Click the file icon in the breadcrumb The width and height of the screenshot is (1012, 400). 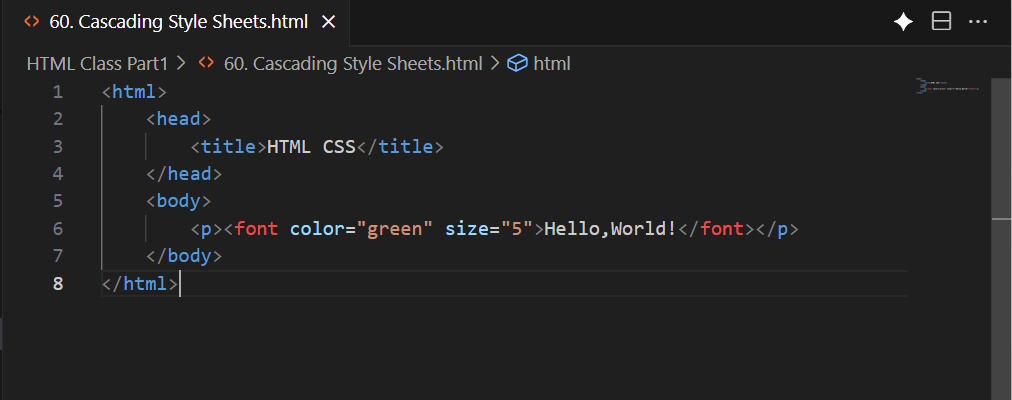[x=206, y=63]
